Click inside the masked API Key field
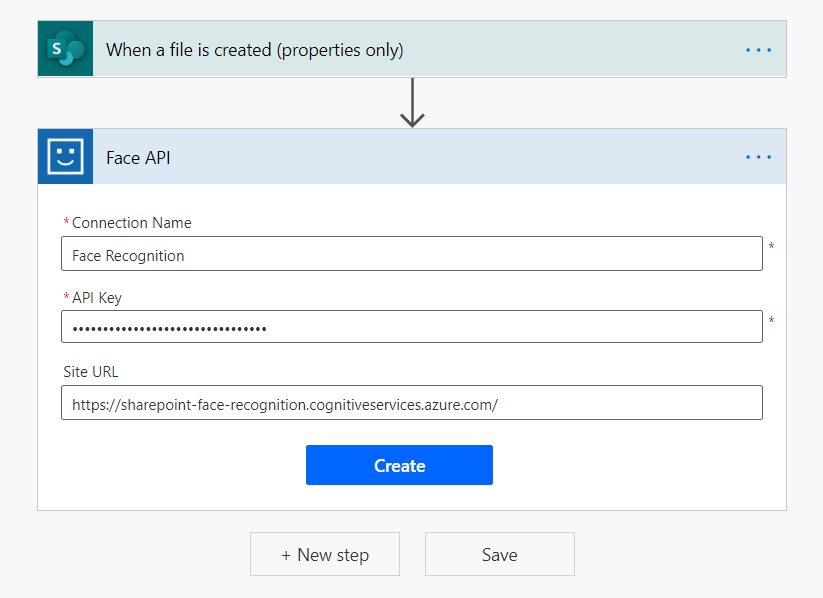Screen dimensions: 823x598 tap(411, 327)
